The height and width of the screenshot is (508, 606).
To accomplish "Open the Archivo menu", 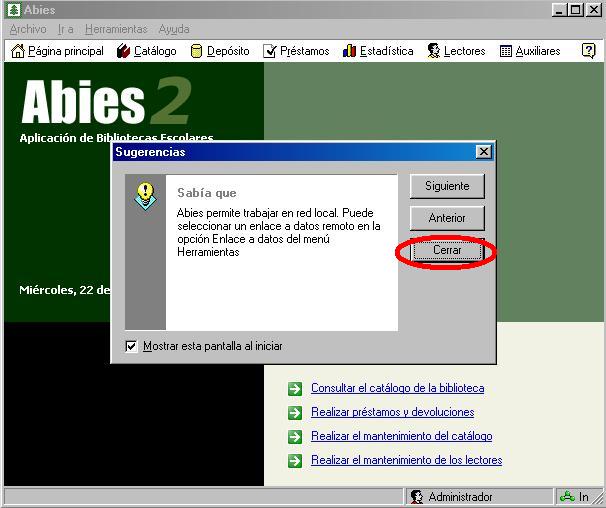I will [x=28, y=29].
